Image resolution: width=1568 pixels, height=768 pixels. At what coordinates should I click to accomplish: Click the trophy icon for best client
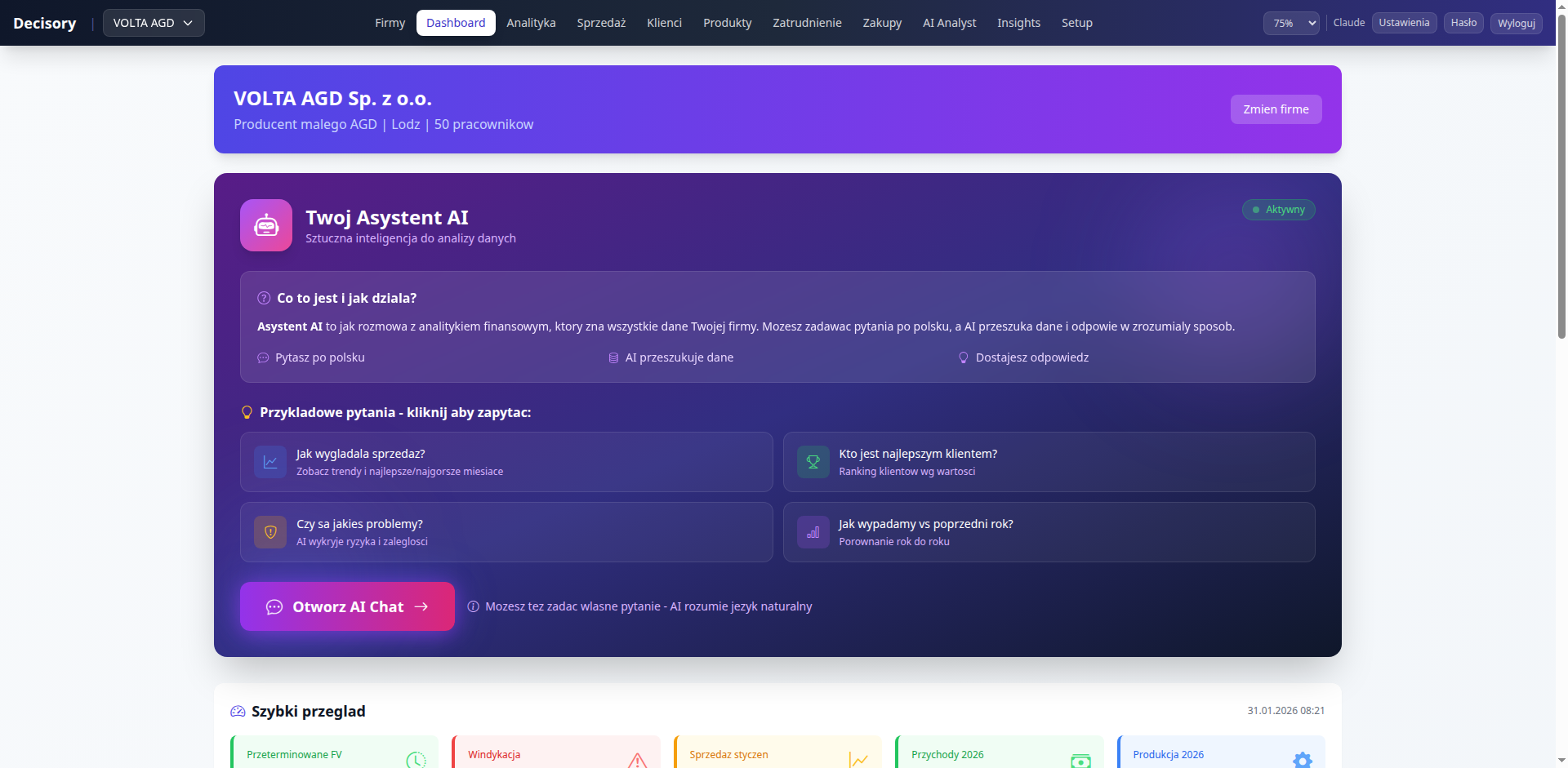pos(813,462)
